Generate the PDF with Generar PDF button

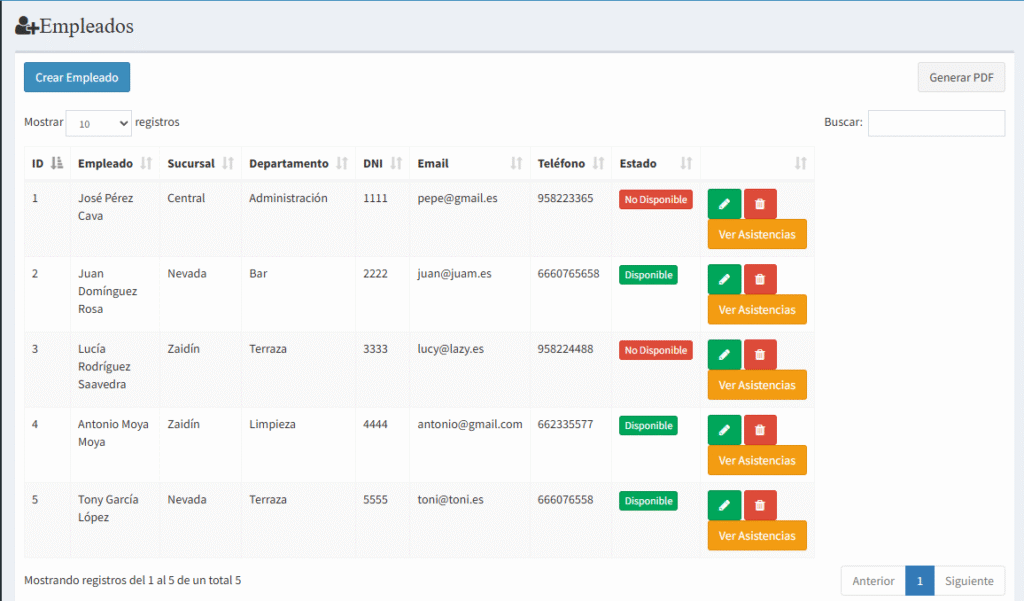pos(961,77)
